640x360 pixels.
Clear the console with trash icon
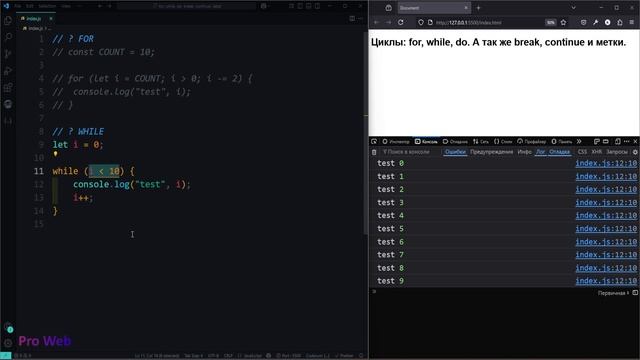(x=374, y=152)
